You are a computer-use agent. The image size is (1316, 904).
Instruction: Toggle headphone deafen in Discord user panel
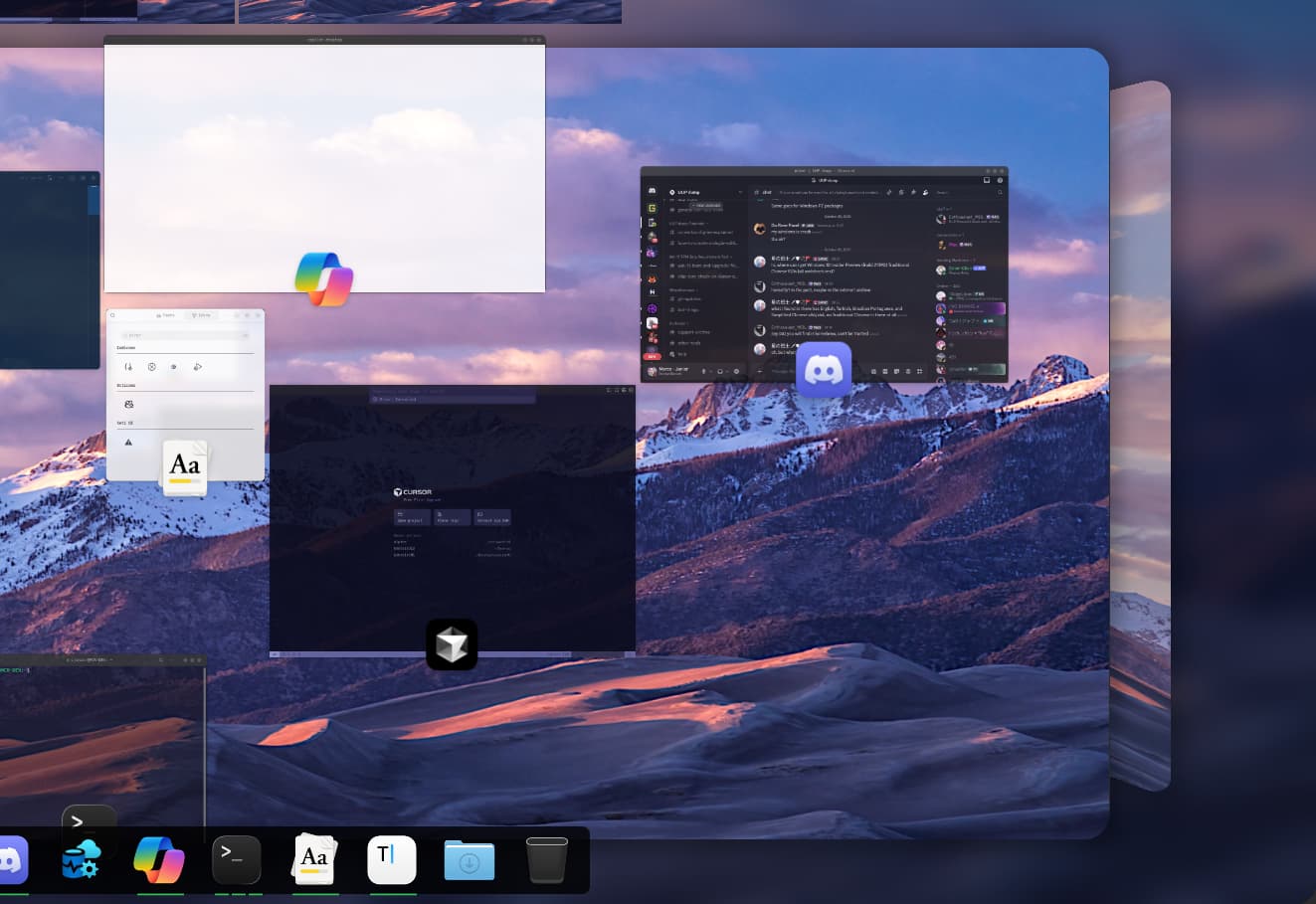point(720,371)
